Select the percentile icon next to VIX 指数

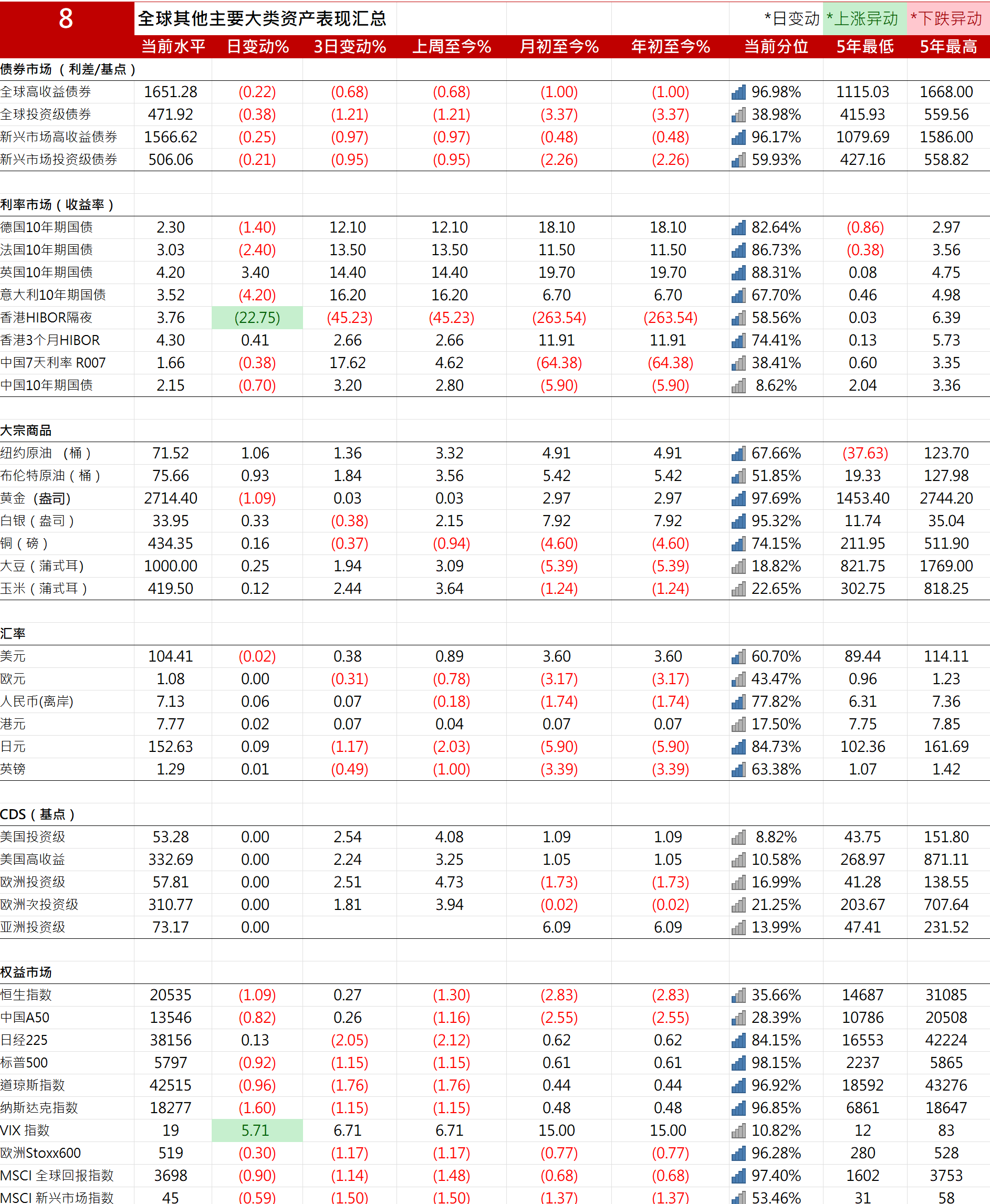(738, 1130)
